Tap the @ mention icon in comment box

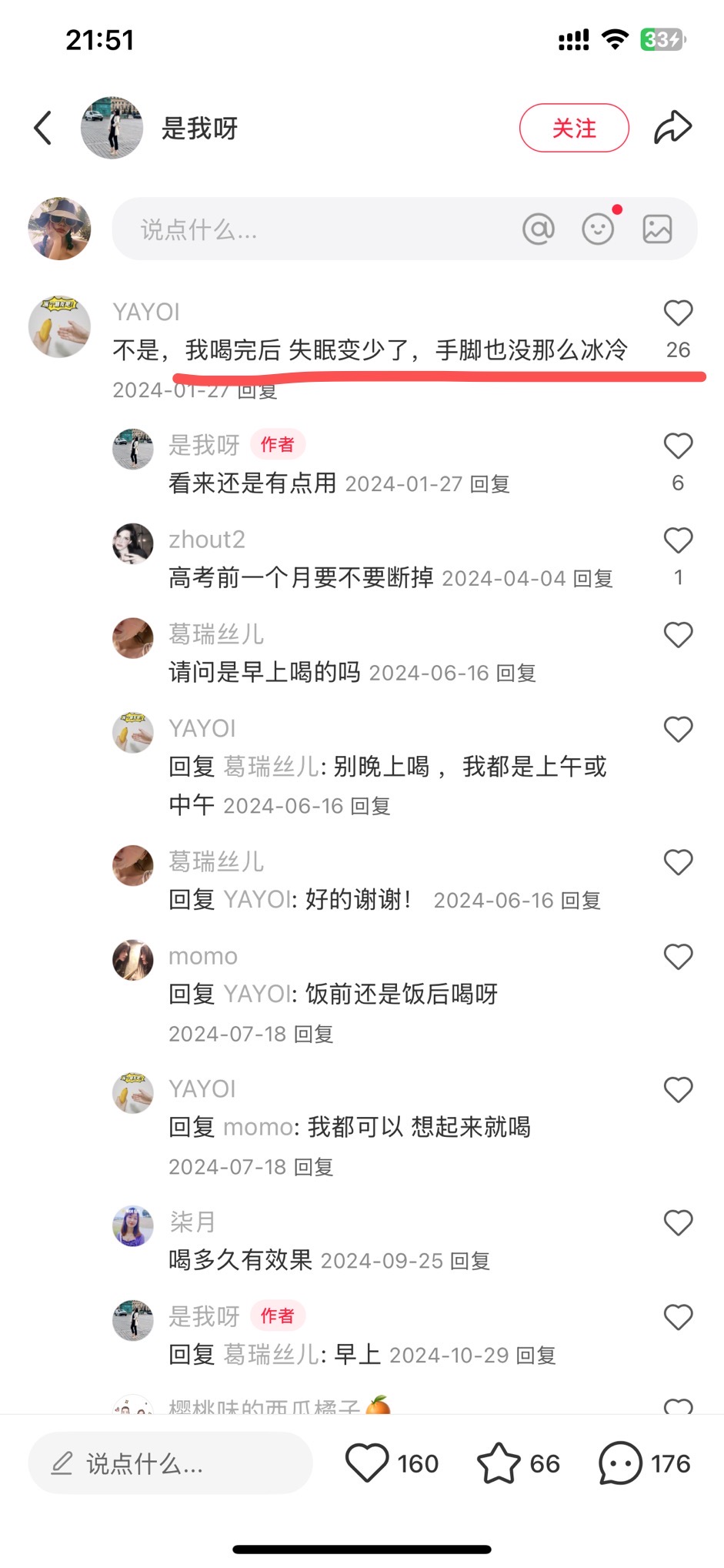click(539, 229)
